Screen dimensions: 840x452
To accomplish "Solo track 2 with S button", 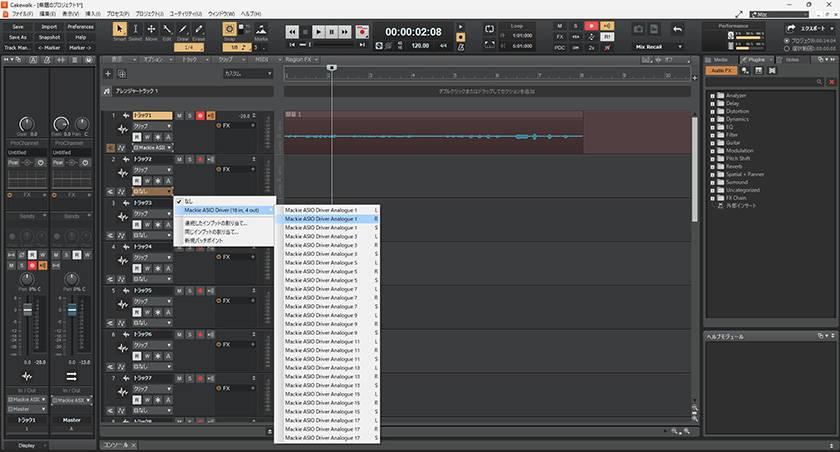I will click(x=189, y=159).
